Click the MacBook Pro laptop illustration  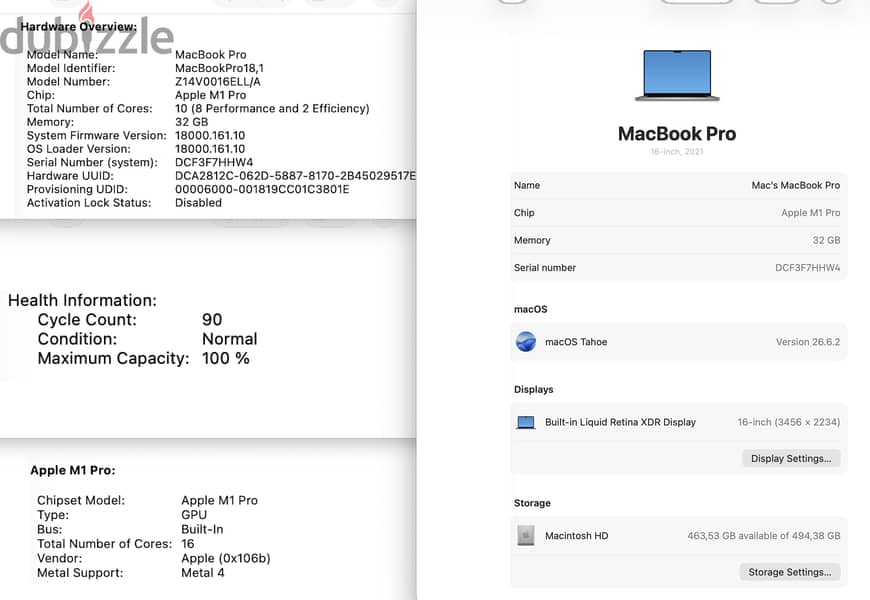point(677,75)
